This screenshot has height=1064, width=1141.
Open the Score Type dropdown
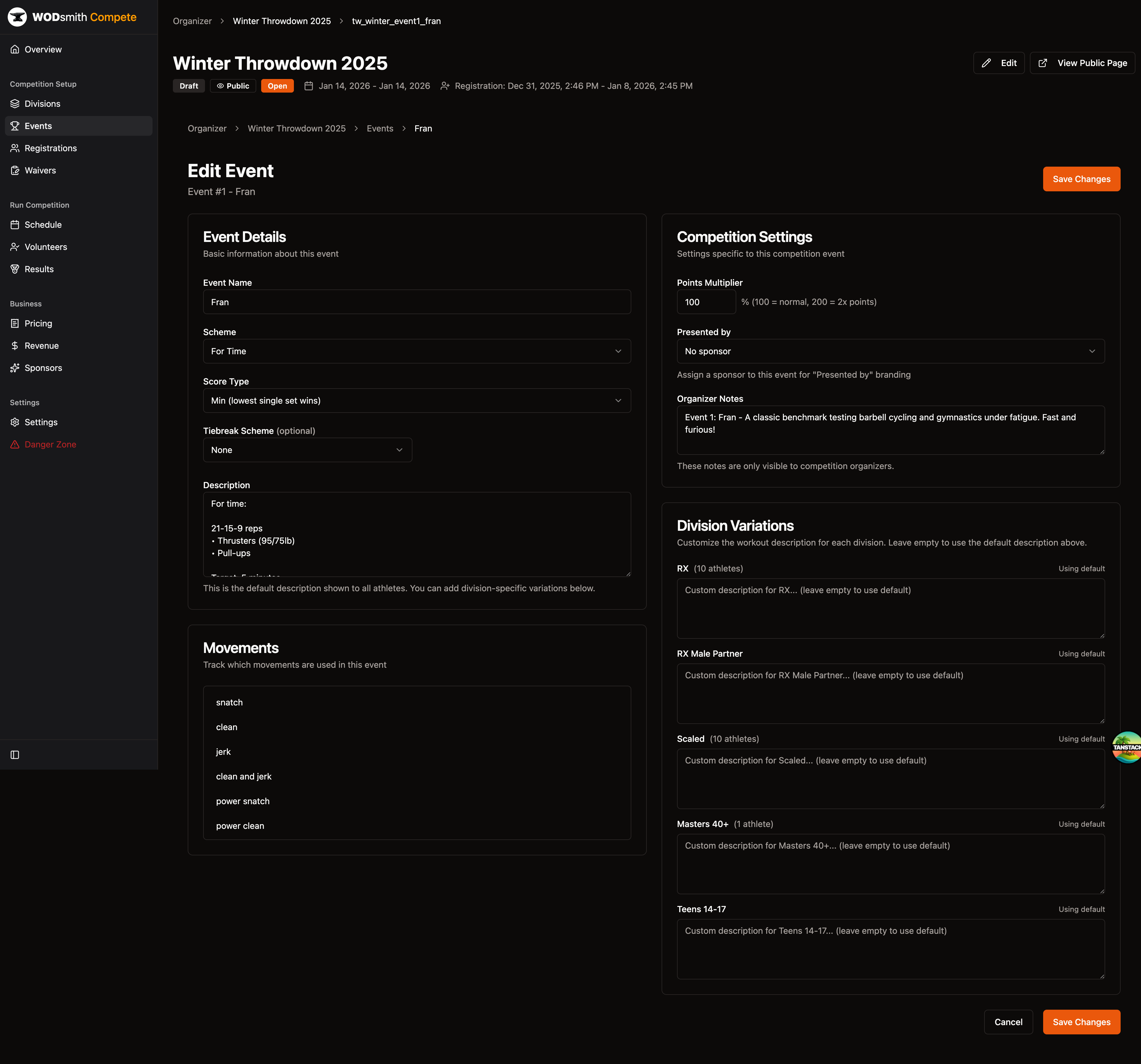[417, 400]
